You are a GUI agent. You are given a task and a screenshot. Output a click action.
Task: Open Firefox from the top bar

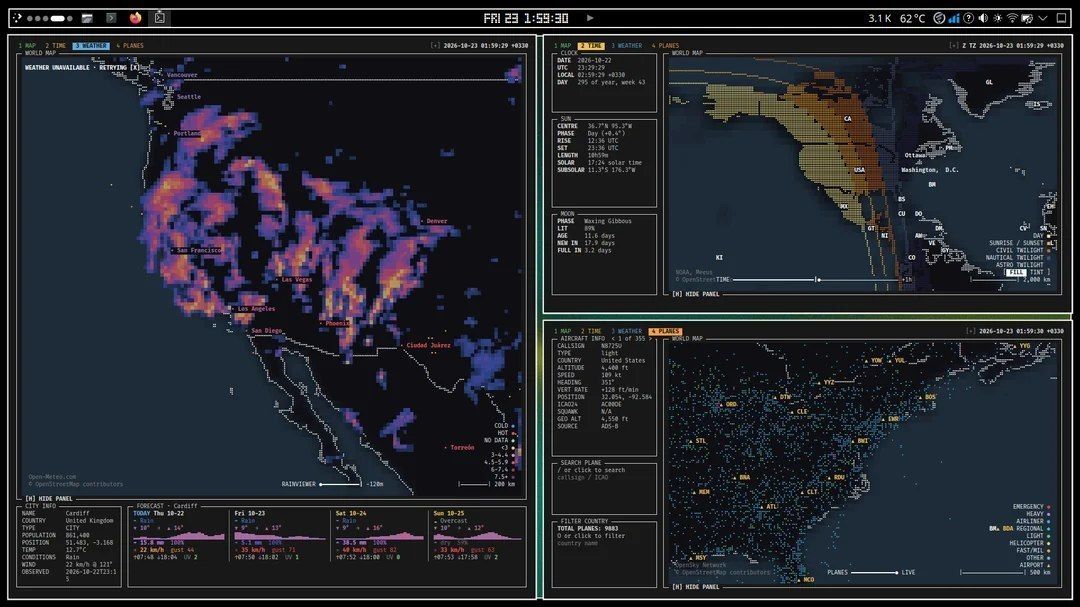click(x=135, y=18)
